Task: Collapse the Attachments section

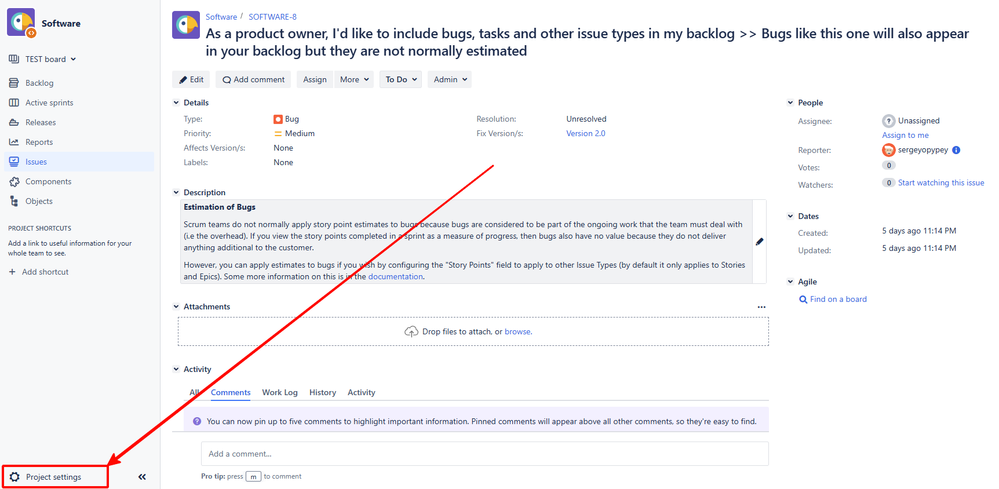Action: (176, 307)
